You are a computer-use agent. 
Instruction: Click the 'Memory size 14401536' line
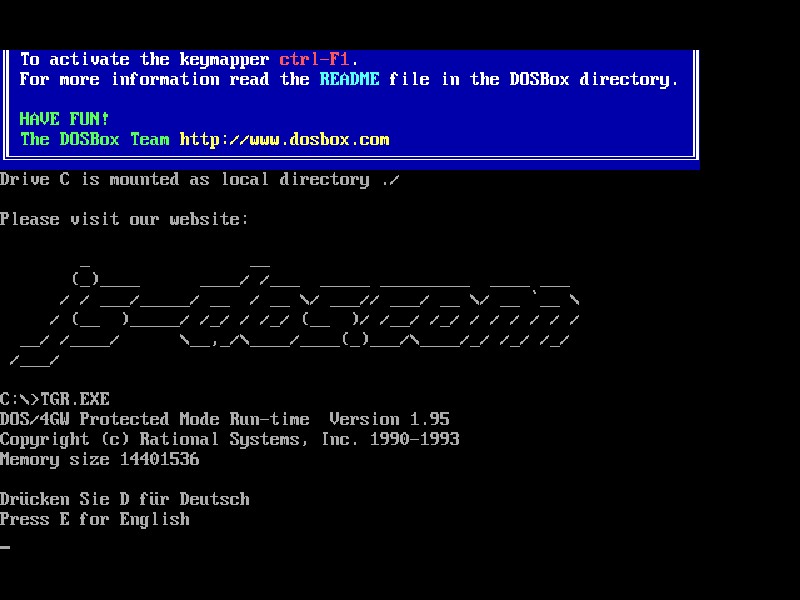[x=99, y=459]
